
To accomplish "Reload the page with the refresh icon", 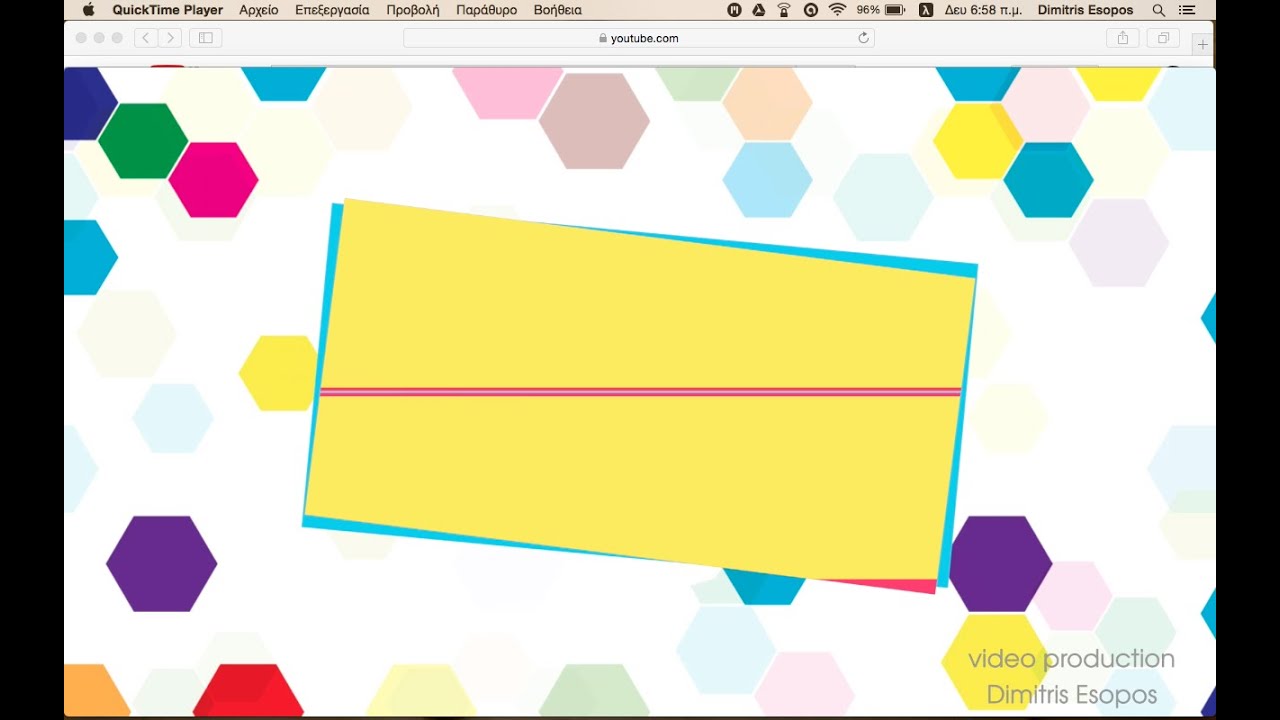I will click(863, 38).
